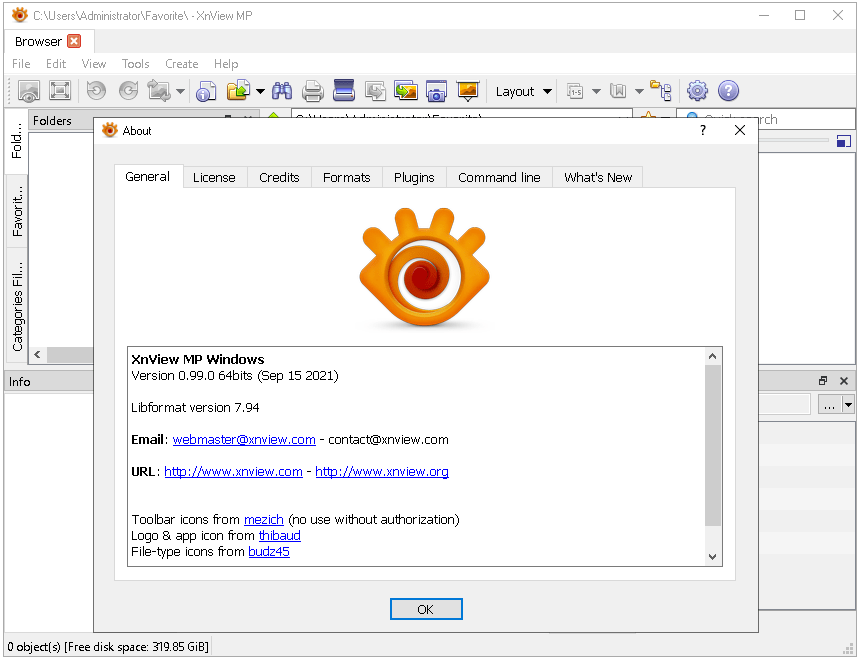This screenshot has height=659, width=860.
Task: Click the blue Help question mark icon
Action: (728, 90)
